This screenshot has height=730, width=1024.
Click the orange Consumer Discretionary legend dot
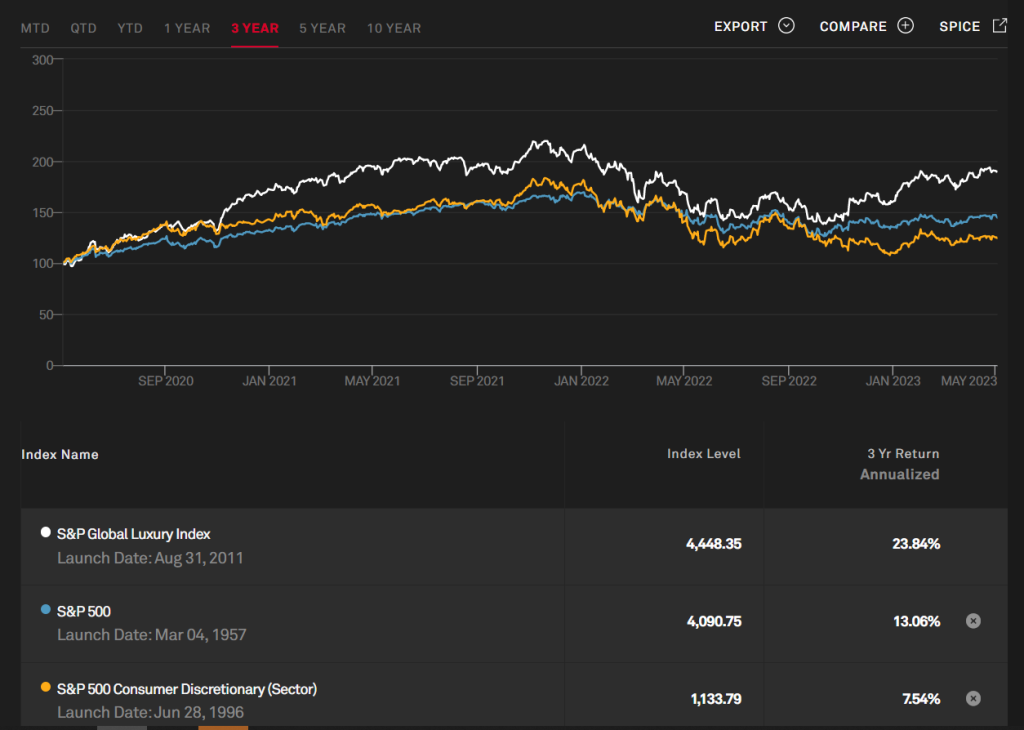46,687
